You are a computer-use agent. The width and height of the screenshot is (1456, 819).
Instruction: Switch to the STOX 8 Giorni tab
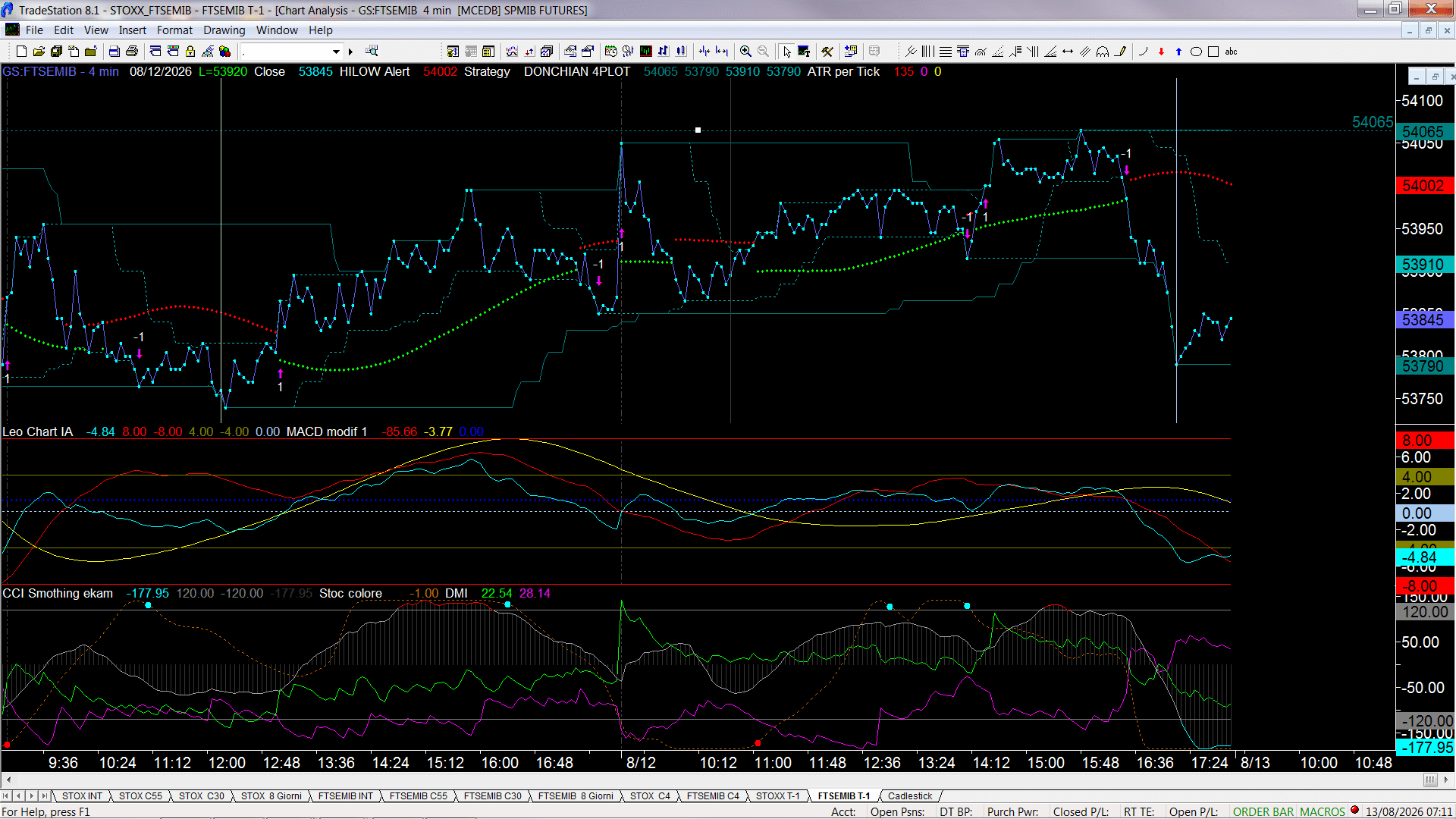coord(271,796)
